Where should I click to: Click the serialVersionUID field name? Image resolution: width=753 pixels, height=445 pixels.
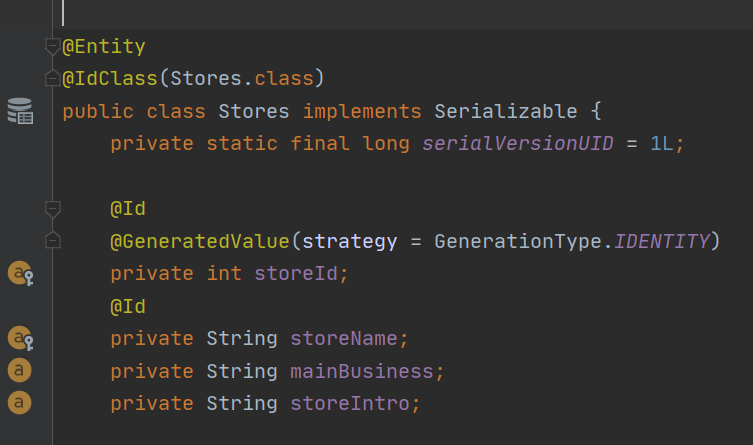coord(518,144)
